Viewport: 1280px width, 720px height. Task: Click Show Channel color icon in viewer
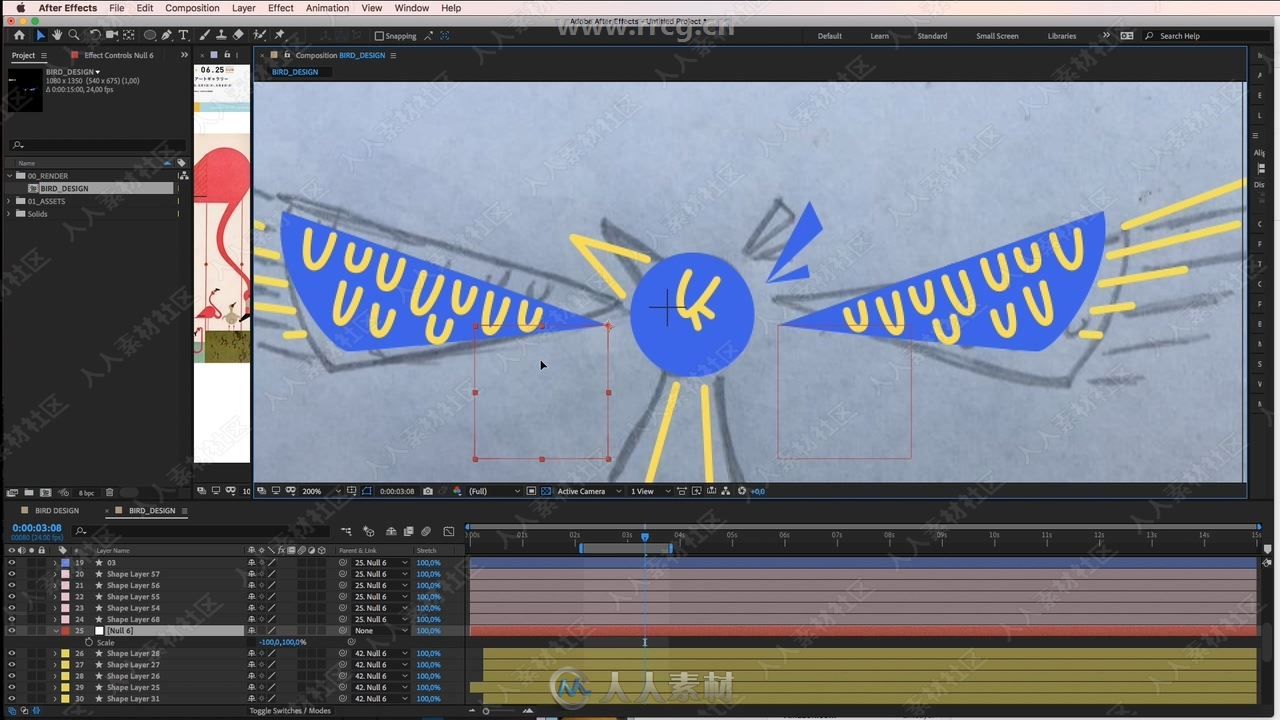coord(457,491)
